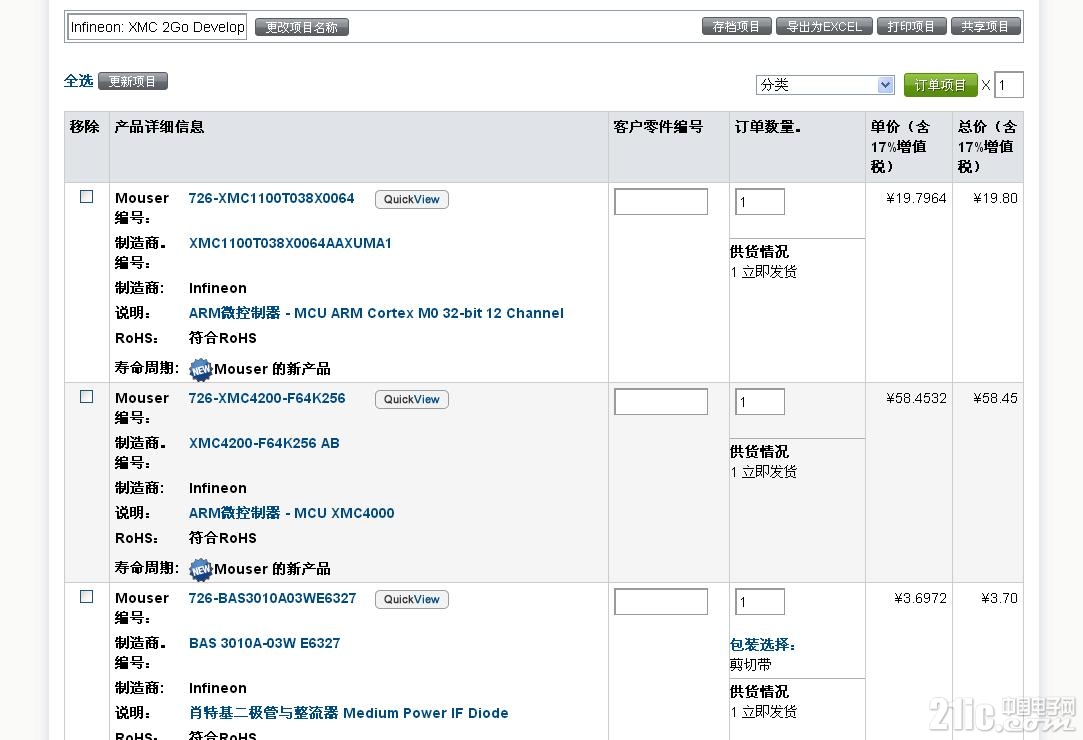
Task: Click the total price ¥58.45
Action: [x=995, y=398]
